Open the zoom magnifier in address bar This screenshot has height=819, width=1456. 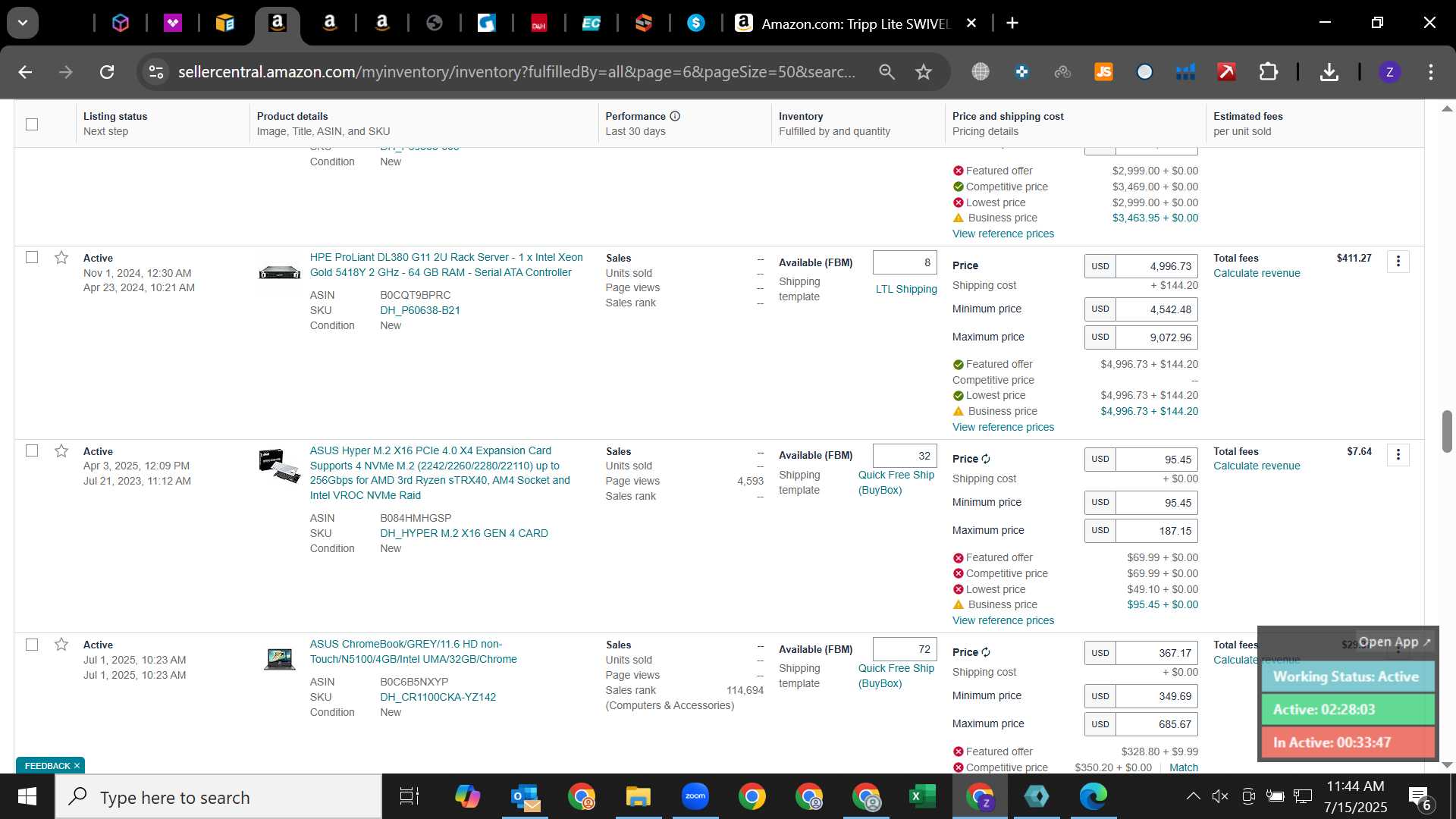(x=886, y=72)
